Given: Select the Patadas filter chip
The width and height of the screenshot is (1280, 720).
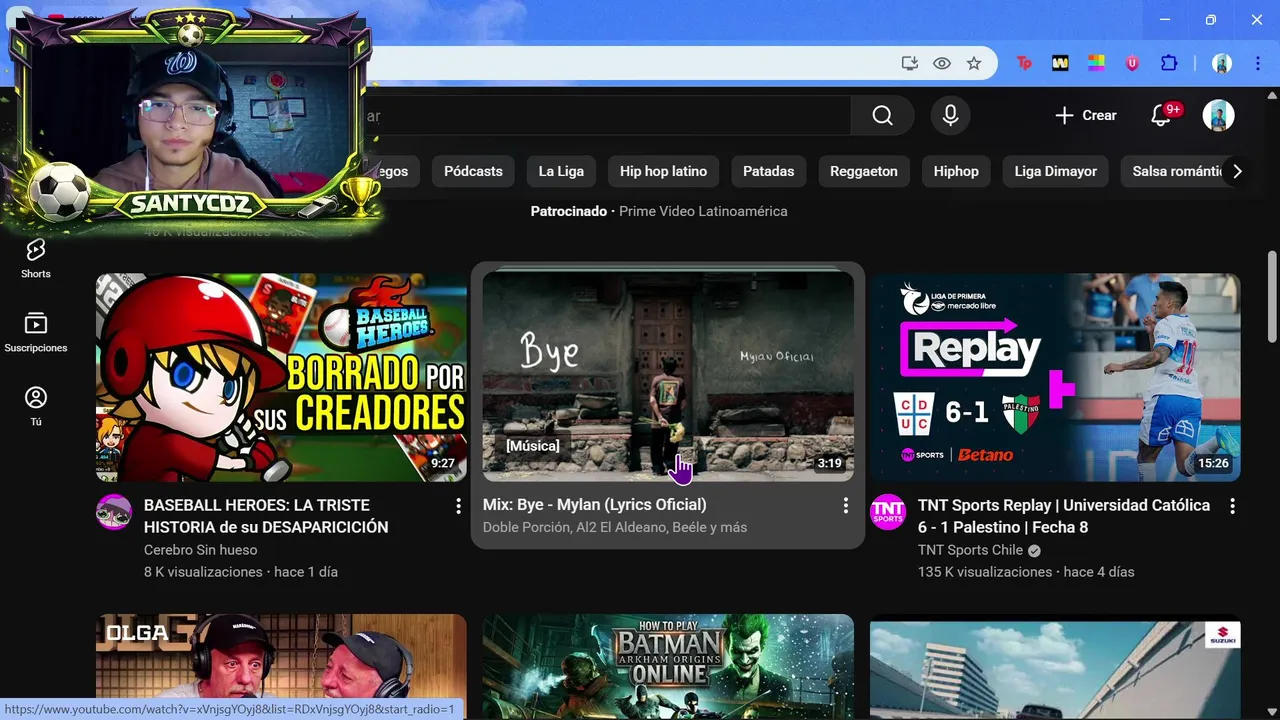Looking at the screenshot, I should (x=768, y=171).
